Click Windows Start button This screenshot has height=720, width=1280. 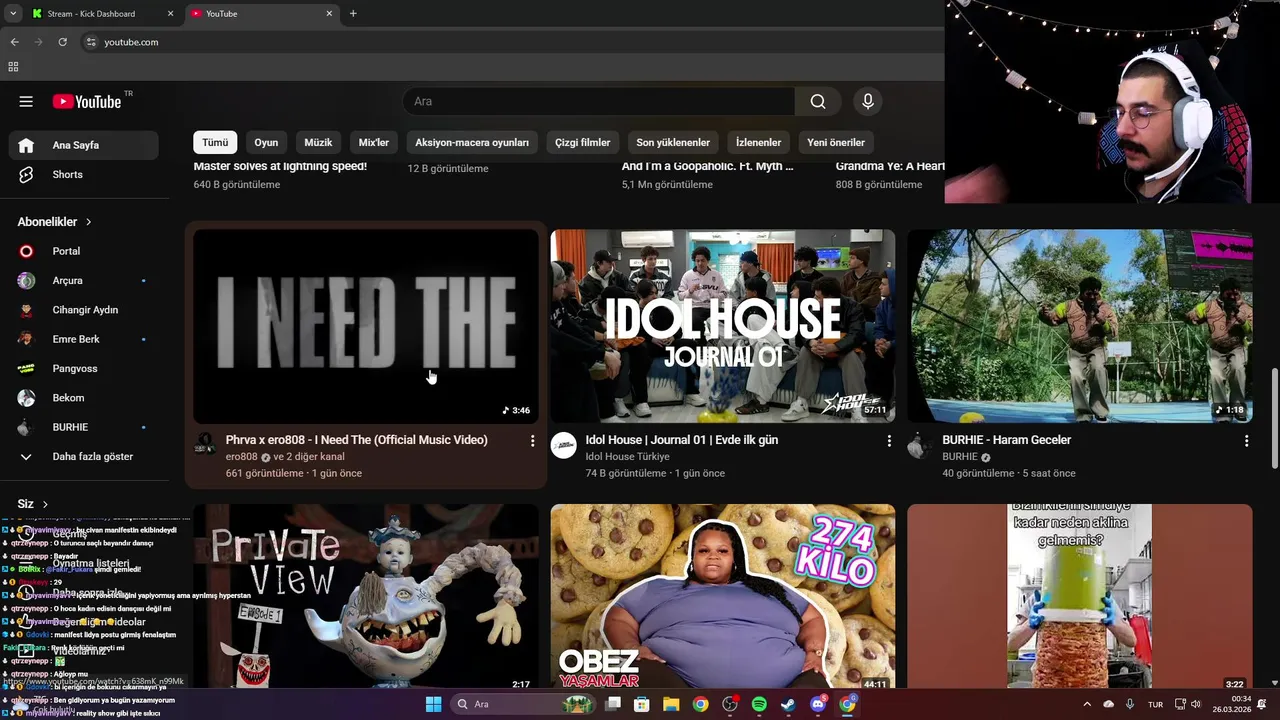[433, 704]
